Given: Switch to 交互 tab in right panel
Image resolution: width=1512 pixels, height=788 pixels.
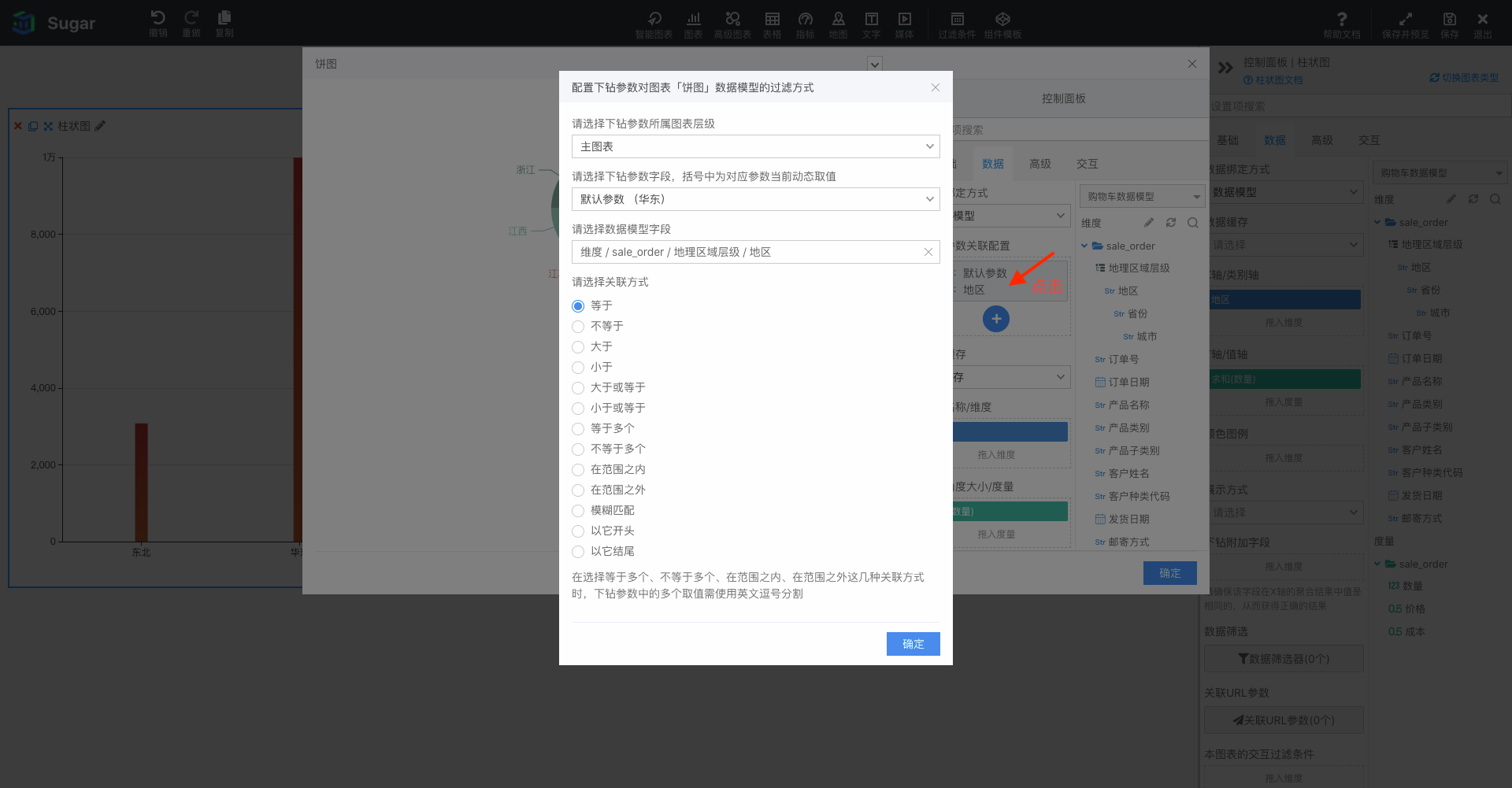Looking at the screenshot, I should click(x=1369, y=140).
